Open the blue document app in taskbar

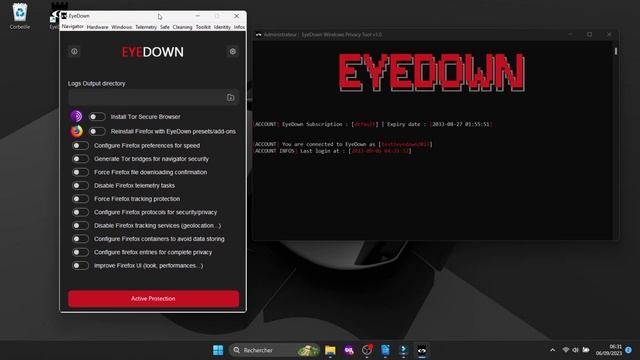point(385,350)
